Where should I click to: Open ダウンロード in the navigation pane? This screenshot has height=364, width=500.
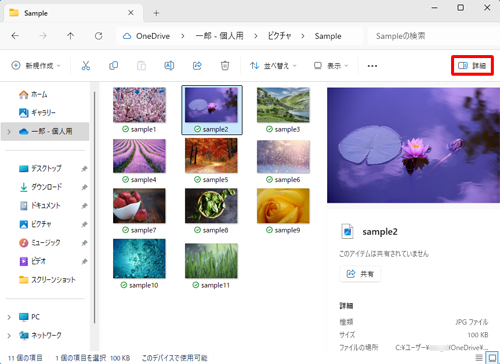coord(45,187)
